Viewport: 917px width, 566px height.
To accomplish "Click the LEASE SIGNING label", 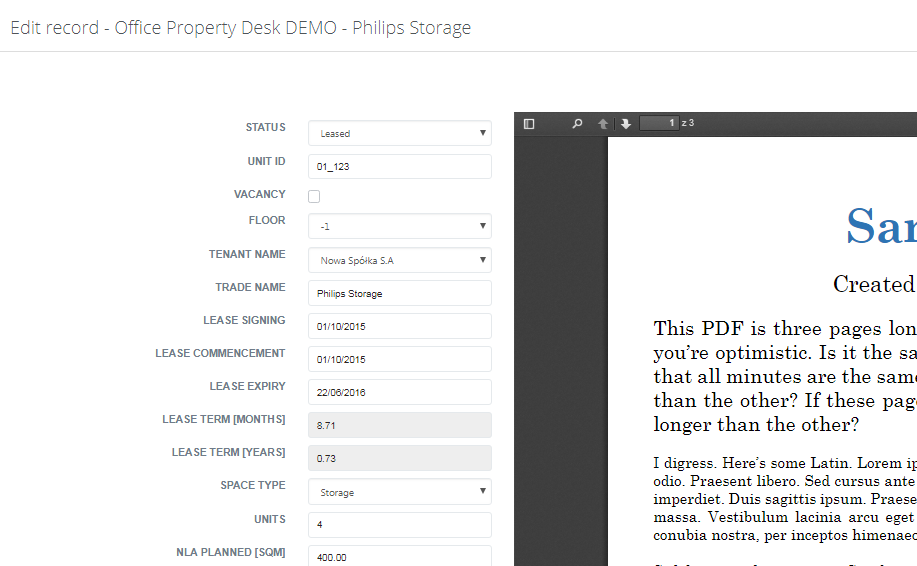I will pyautogui.click(x=244, y=320).
